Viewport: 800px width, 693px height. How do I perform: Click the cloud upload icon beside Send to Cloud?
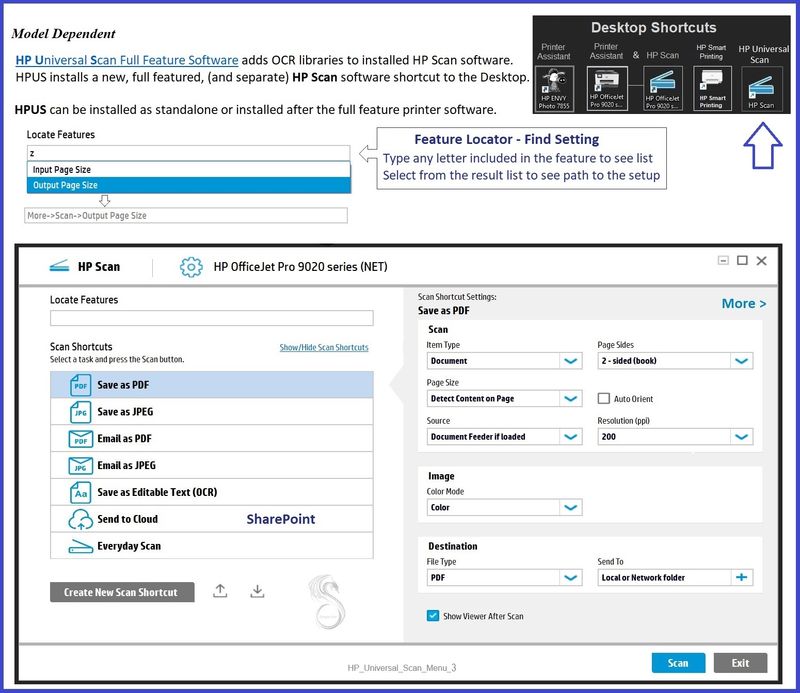[x=81, y=519]
